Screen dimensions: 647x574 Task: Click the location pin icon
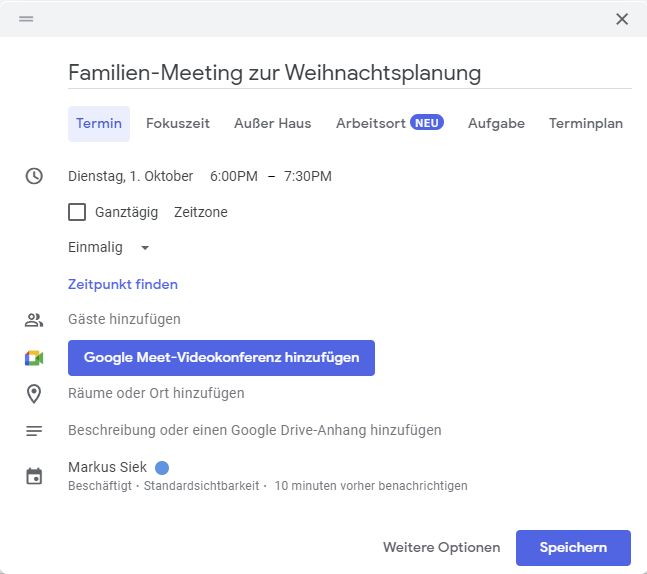point(34,394)
